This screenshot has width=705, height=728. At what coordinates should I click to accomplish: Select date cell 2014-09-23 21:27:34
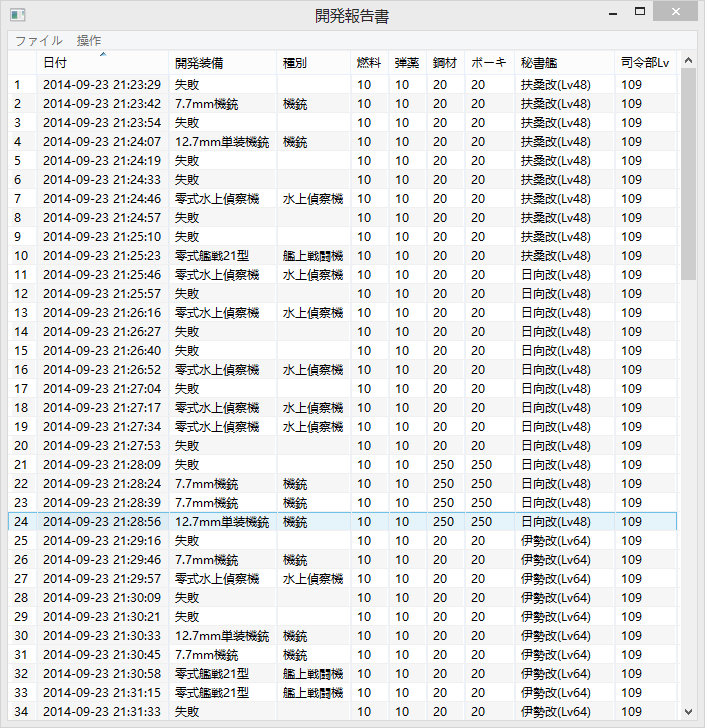102,427
